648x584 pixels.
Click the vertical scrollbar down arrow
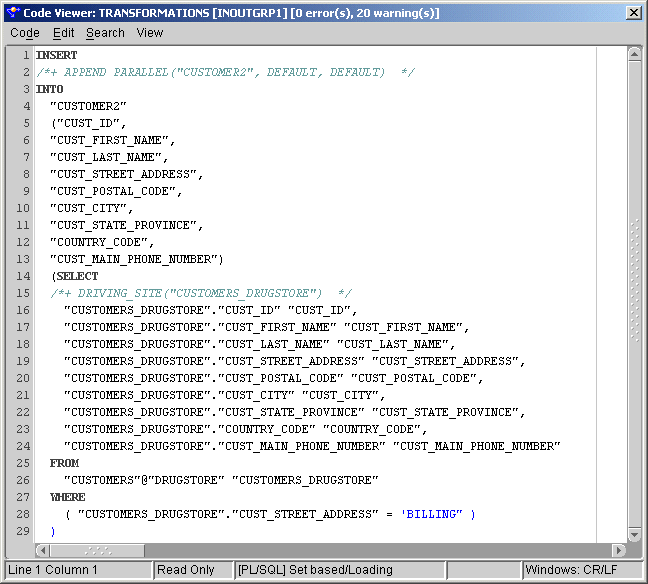(634, 534)
